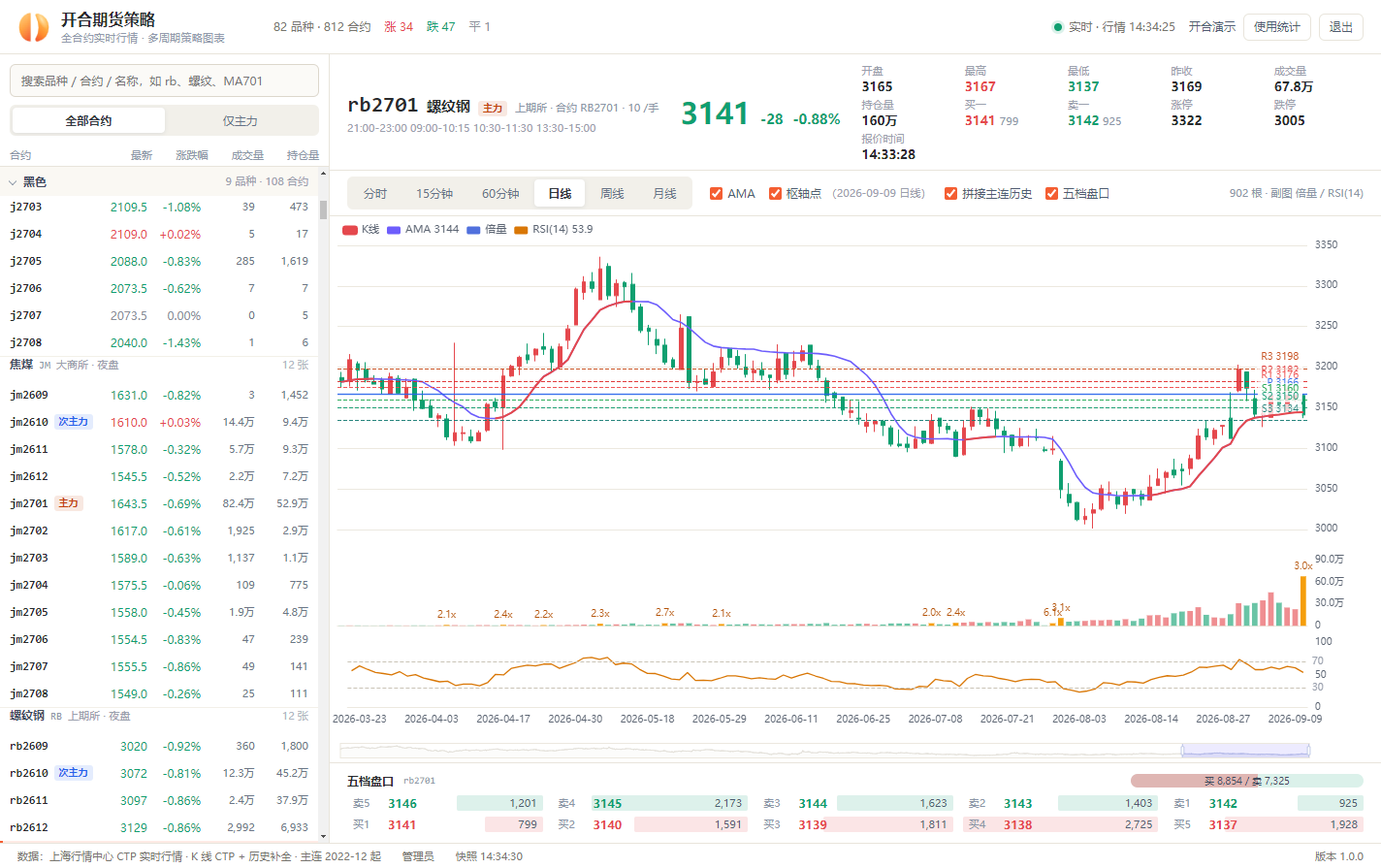Select the 15分钟 chart period
Image resolution: width=1381 pixels, height=868 pixels.
(x=434, y=194)
